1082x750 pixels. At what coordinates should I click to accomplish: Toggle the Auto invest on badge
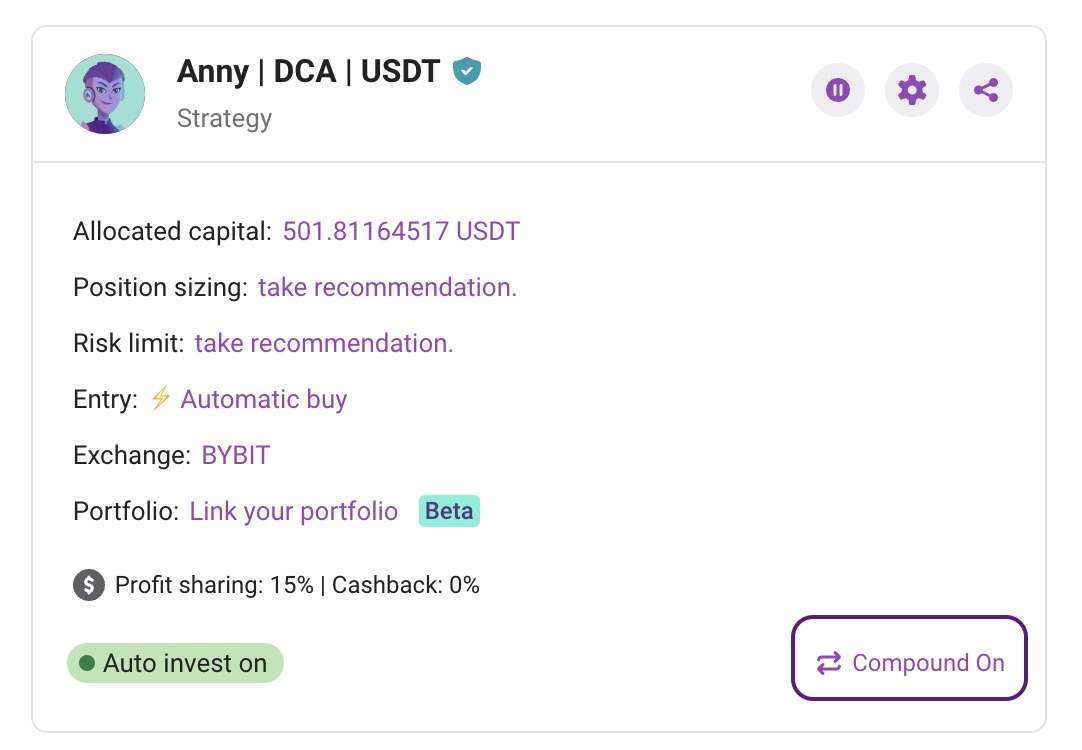(x=175, y=663)
